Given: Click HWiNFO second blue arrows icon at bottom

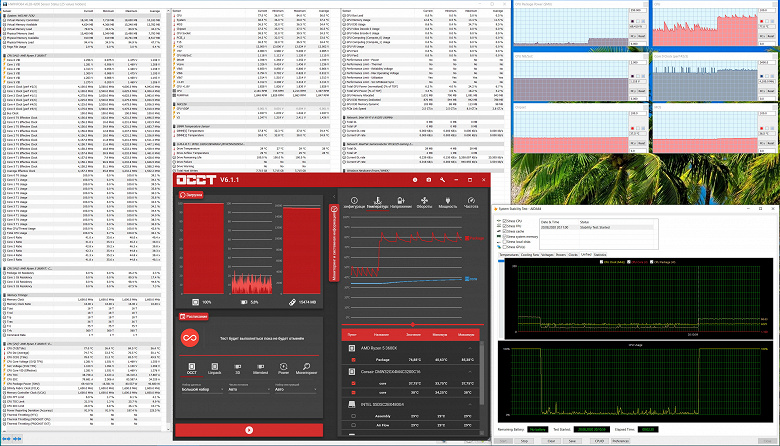Looking at the screenshot, I should [17, 439].
